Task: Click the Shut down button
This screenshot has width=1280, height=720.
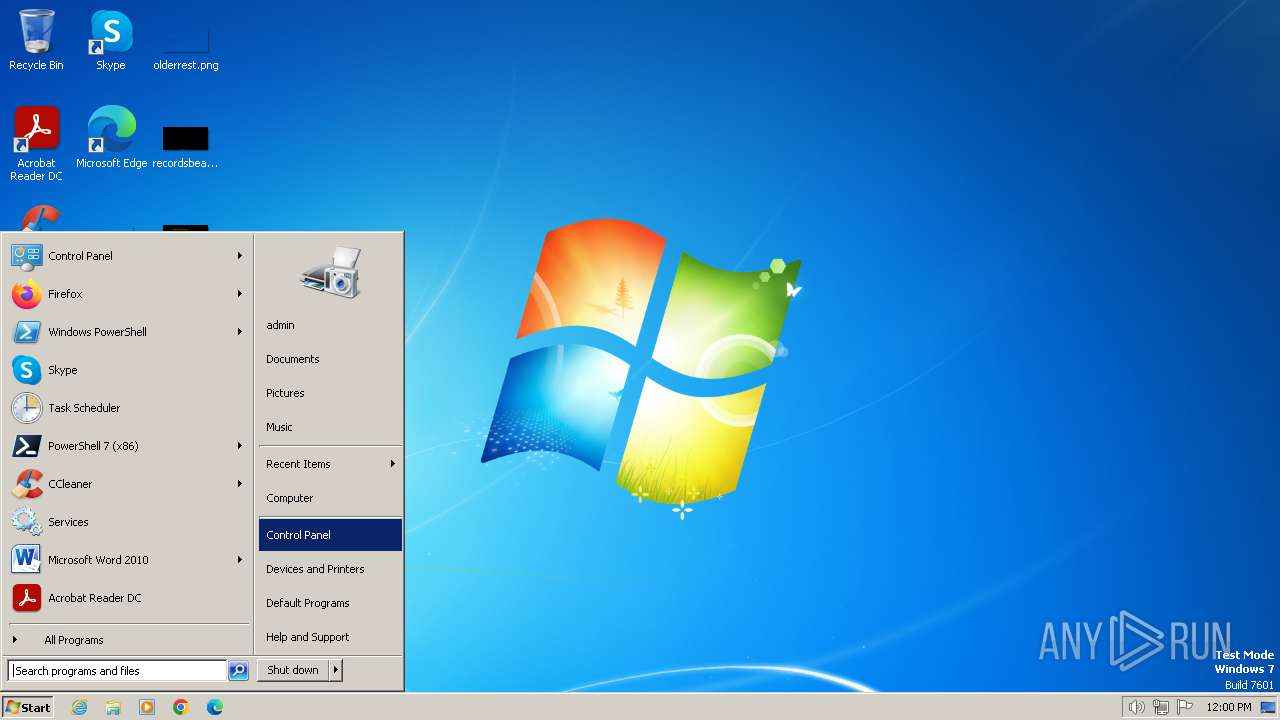Action: click(x=293, y=670)
